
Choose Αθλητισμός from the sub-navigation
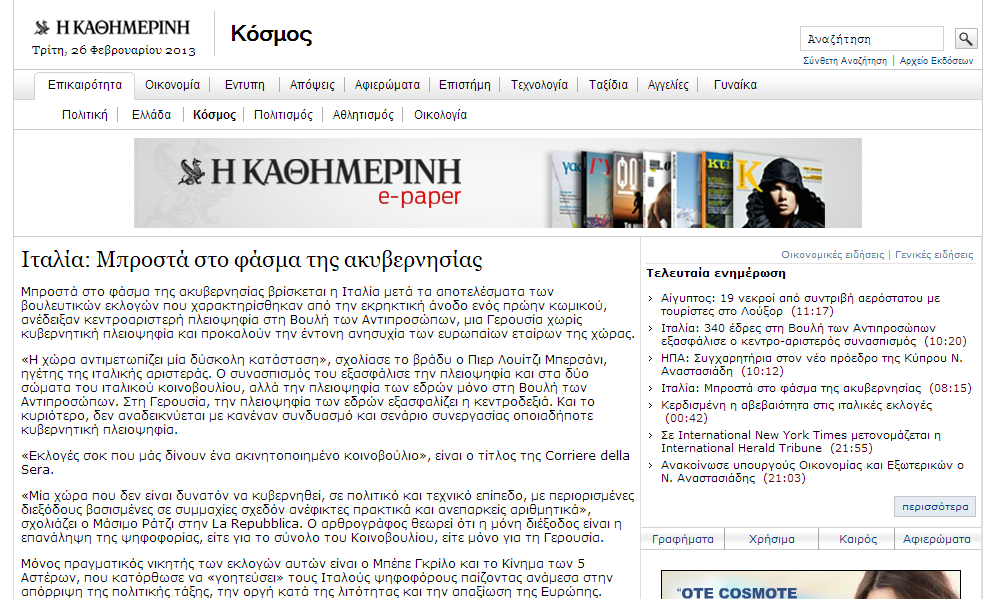(x=363, y=115)
